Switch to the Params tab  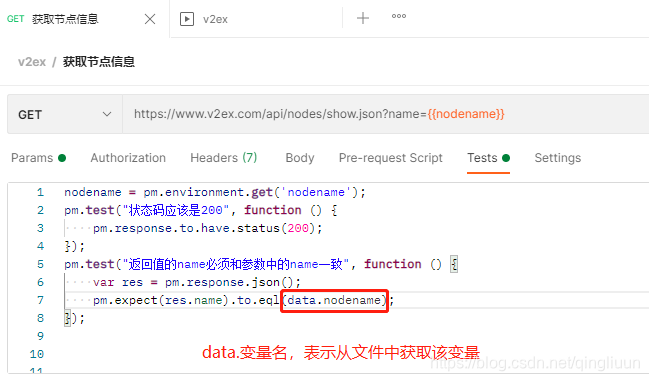(x=38, y=158)
